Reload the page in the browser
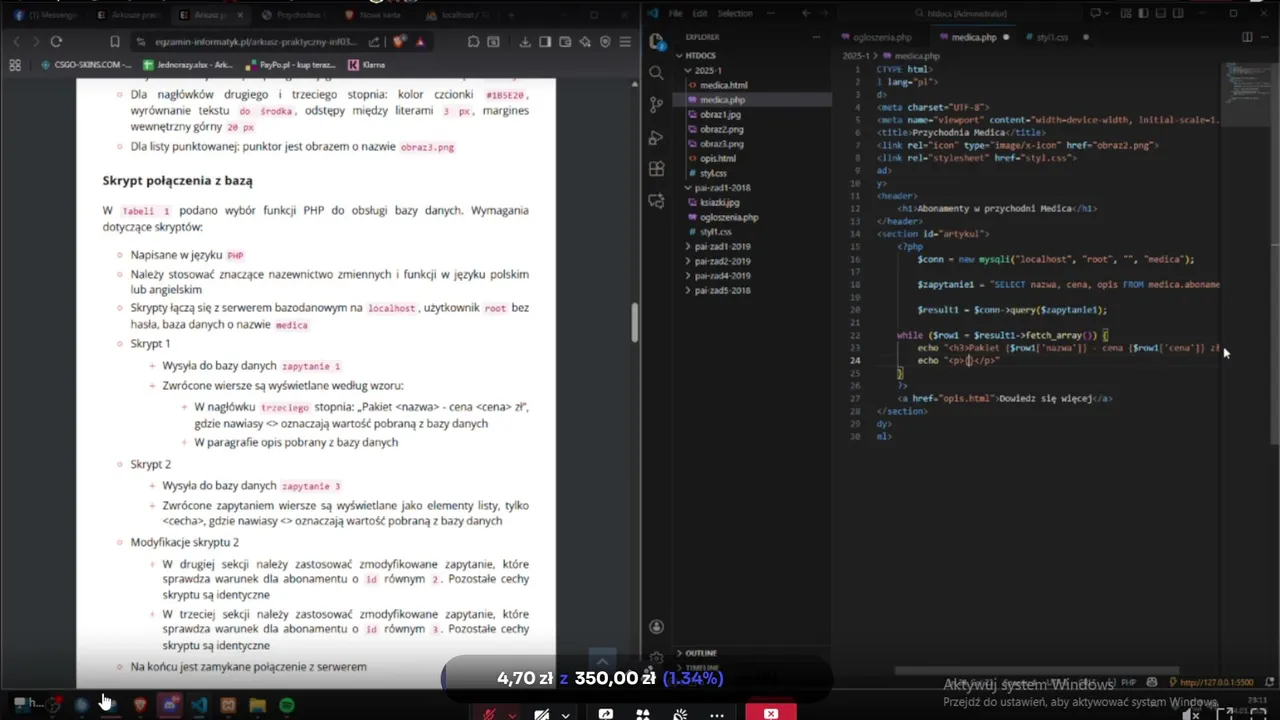The width and height of the screenshot is (1280, 720). pos(56,41)
